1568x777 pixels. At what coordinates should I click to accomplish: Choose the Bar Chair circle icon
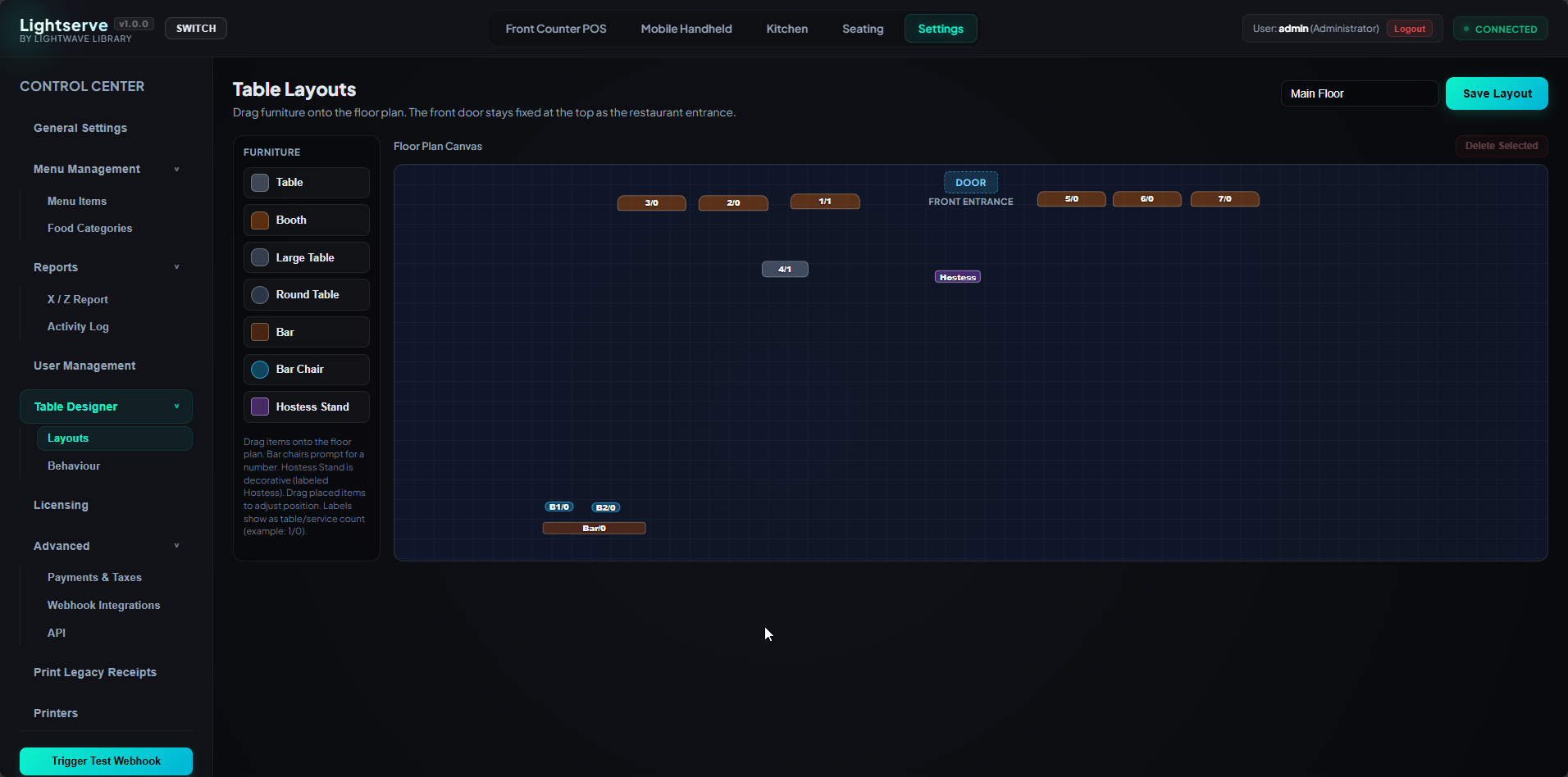pos(260,370)
